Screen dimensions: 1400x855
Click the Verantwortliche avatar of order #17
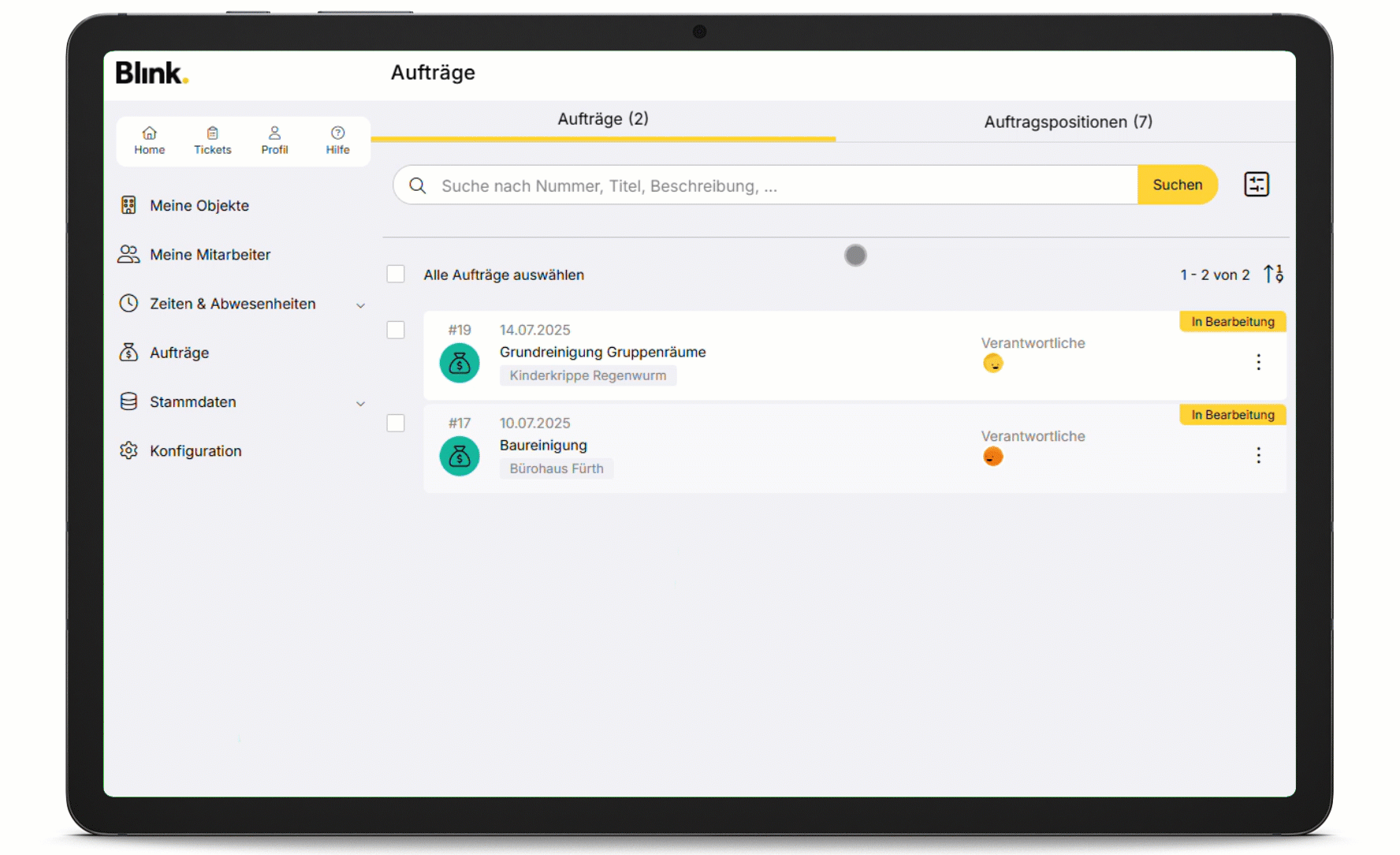click(x=993, y=456)
